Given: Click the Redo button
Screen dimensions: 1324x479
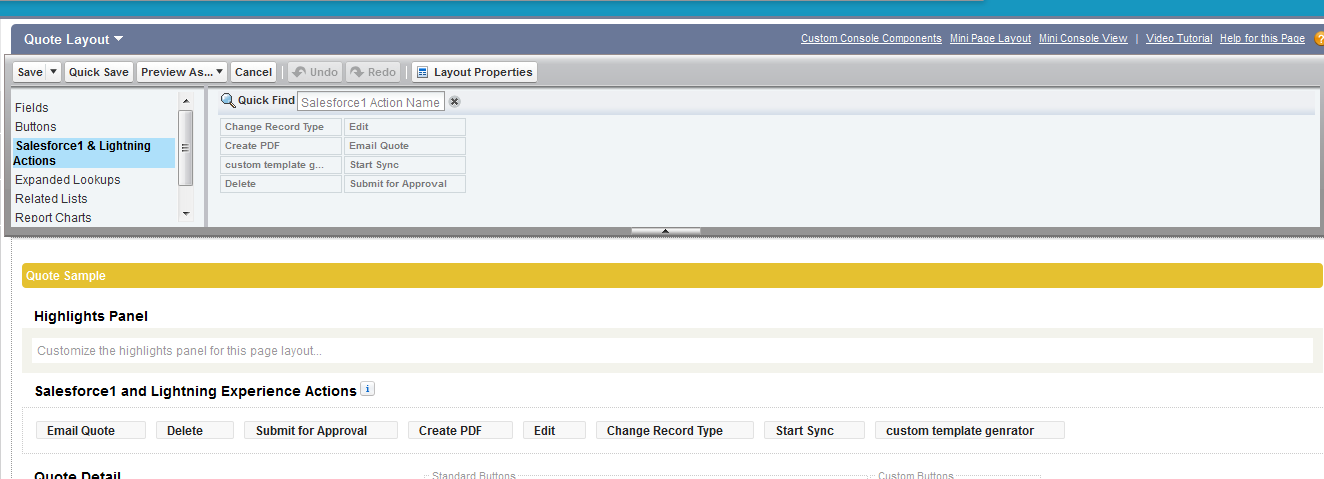Looking at the screenshot, I should click(373, 72).
